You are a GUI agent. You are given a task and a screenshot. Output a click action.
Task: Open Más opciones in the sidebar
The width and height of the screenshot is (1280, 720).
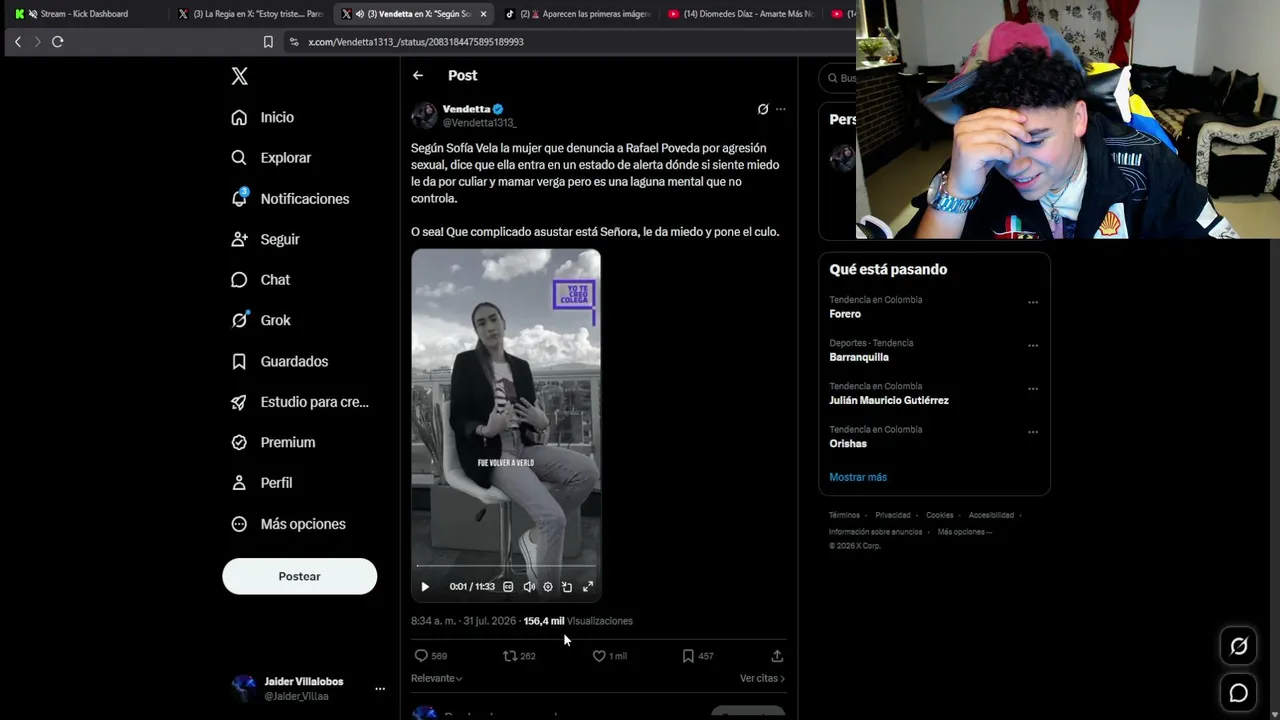click(x=288, y=524)
